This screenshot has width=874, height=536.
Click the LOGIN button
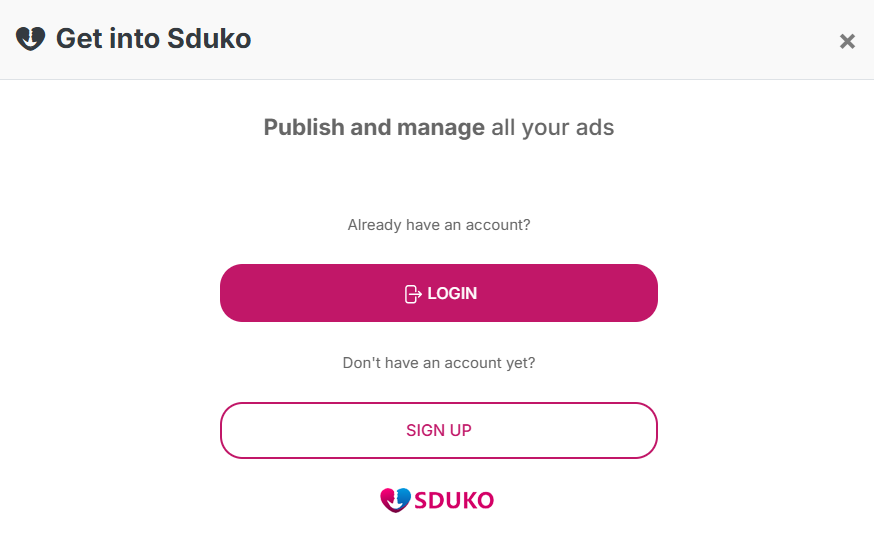pyautogui.click(x=439, y=293)
